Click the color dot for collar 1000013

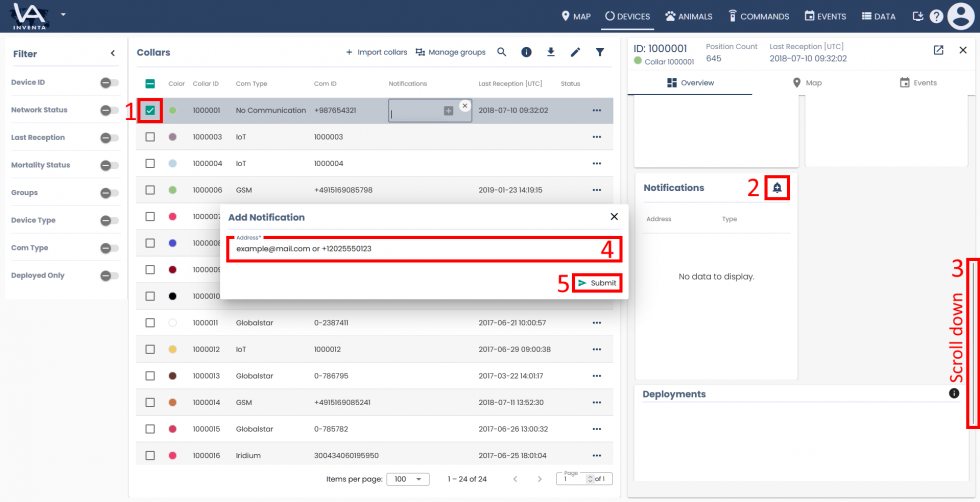coord(172,376)
